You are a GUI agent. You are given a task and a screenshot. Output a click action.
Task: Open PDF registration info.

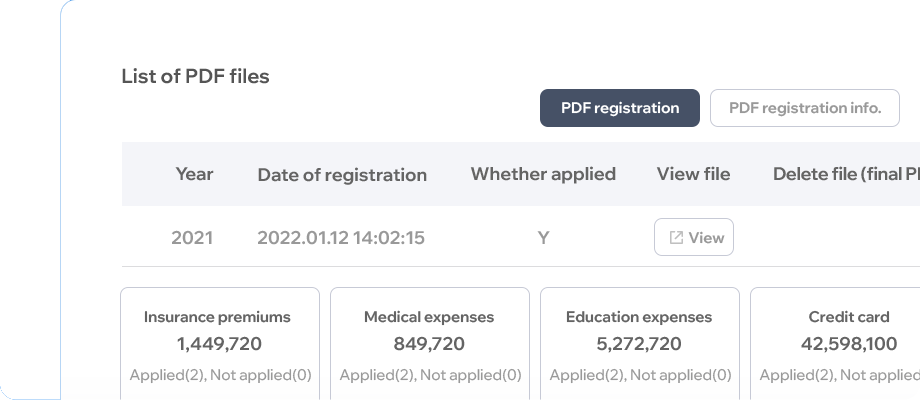click(804, 108)
